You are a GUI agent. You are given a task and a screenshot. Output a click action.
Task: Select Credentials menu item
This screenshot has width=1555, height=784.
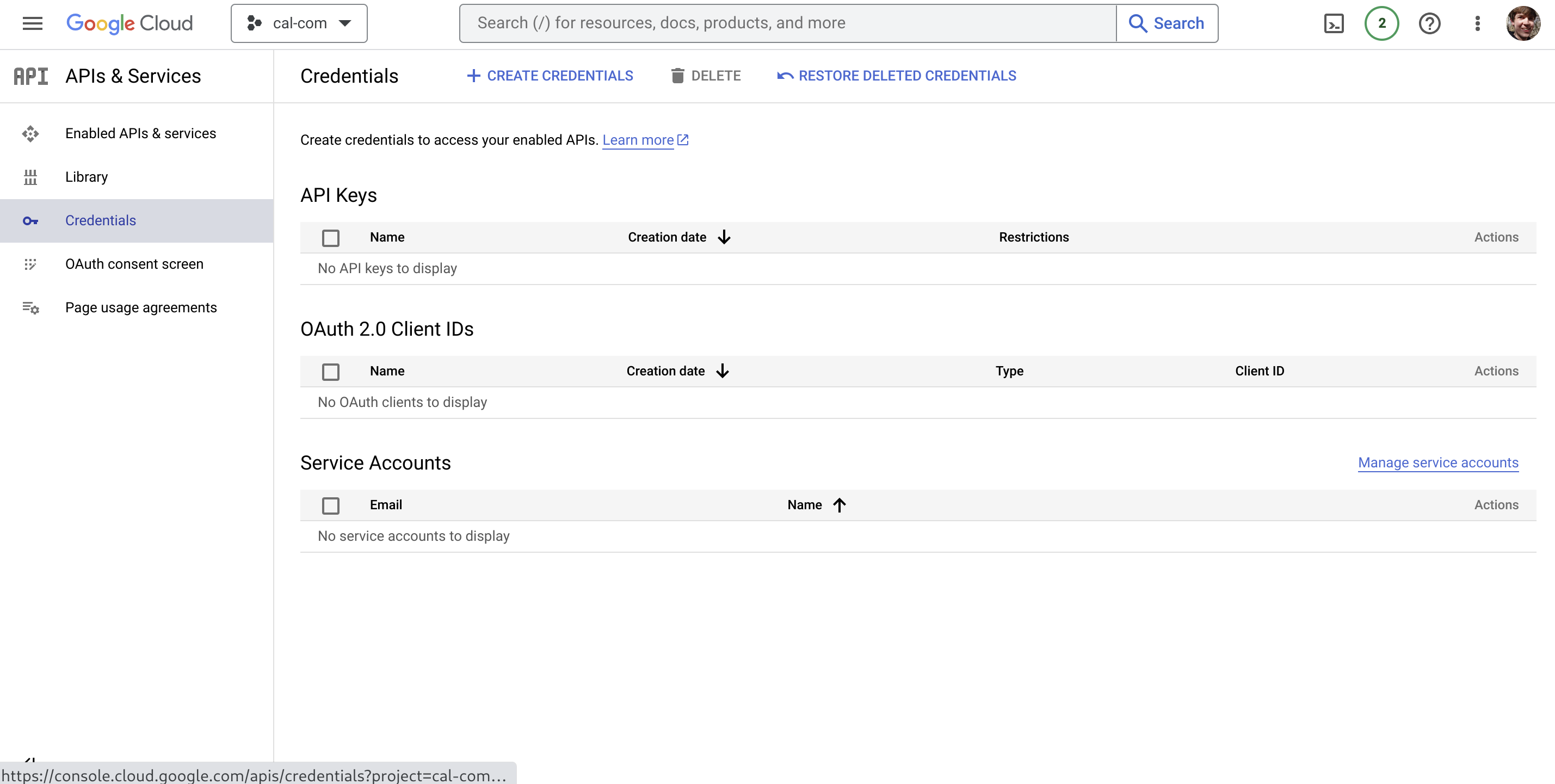(x=100, y=220)
